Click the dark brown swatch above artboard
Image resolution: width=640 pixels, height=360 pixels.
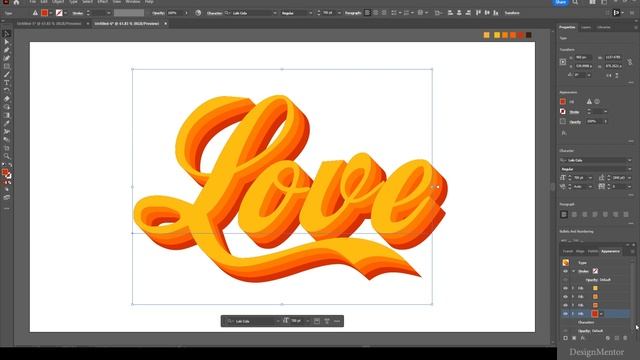pos(529,35)
